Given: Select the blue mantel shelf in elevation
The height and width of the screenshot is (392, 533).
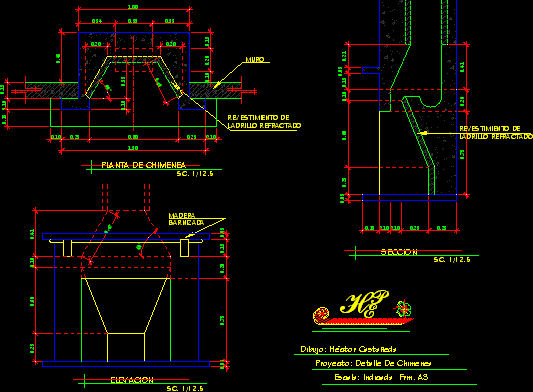Looking at the screenshot, I should (x=126, y=237).
